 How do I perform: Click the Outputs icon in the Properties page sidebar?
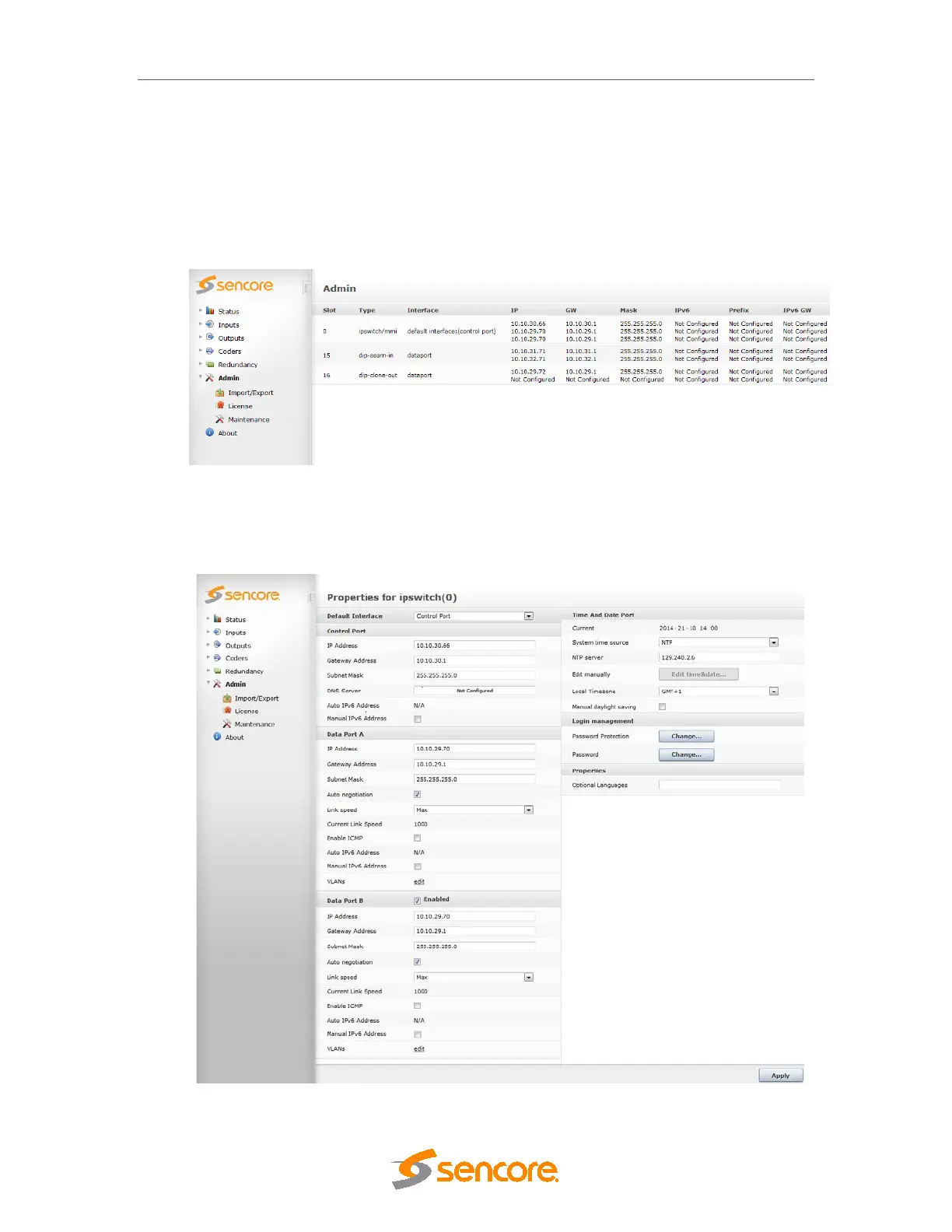tap(218, 645)
